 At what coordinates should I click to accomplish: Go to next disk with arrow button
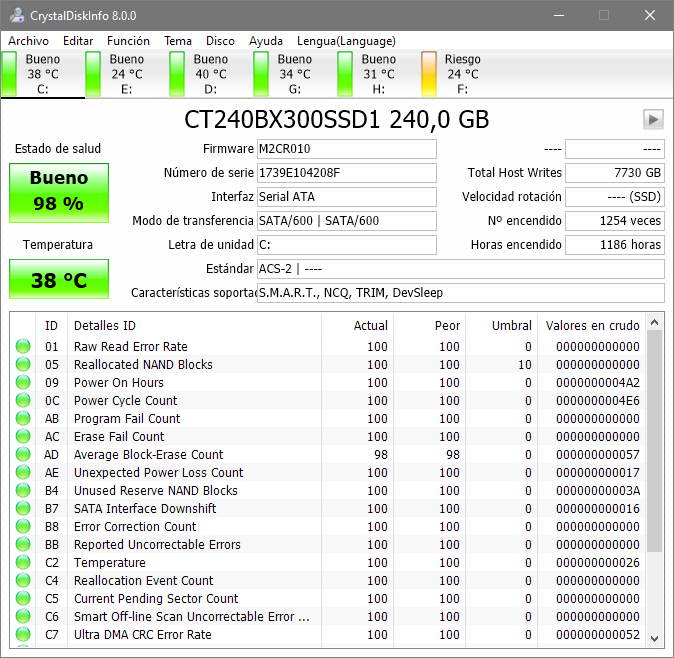click(x=653, y=119)
